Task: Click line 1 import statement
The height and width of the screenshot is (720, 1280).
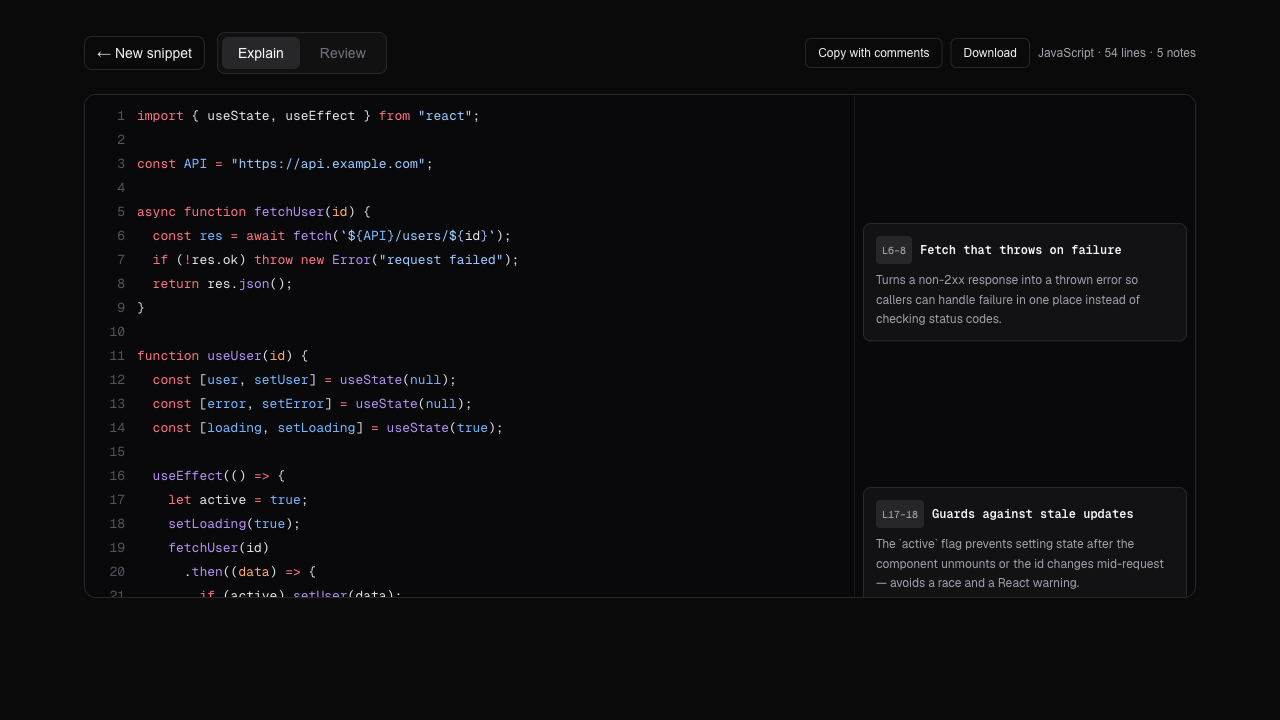Action: click(308, 116)
